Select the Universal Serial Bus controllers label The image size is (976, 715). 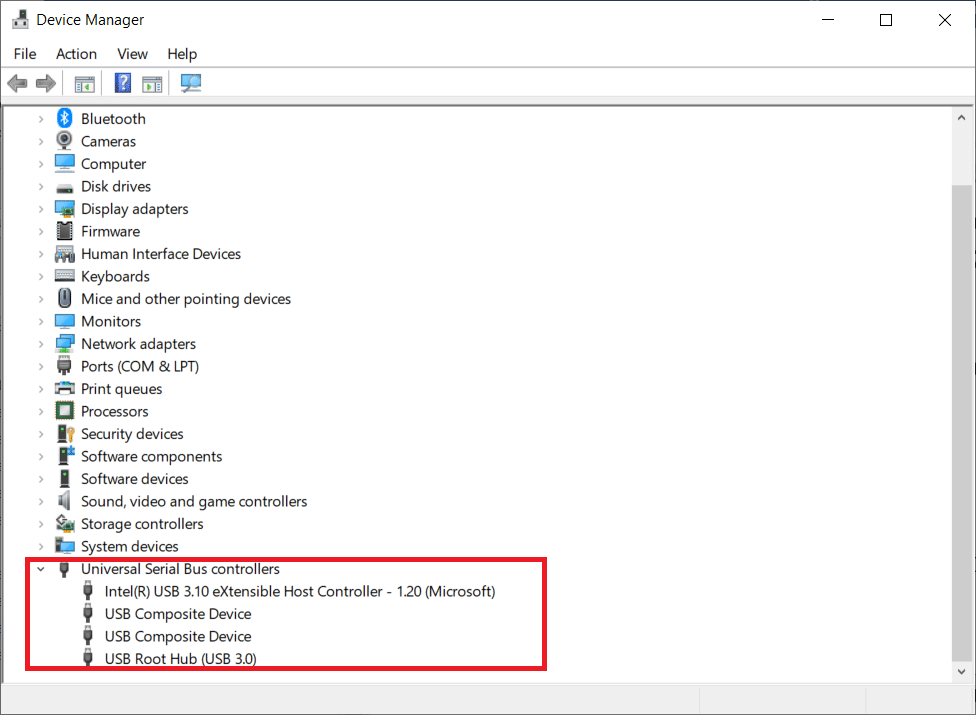(181, 569)
